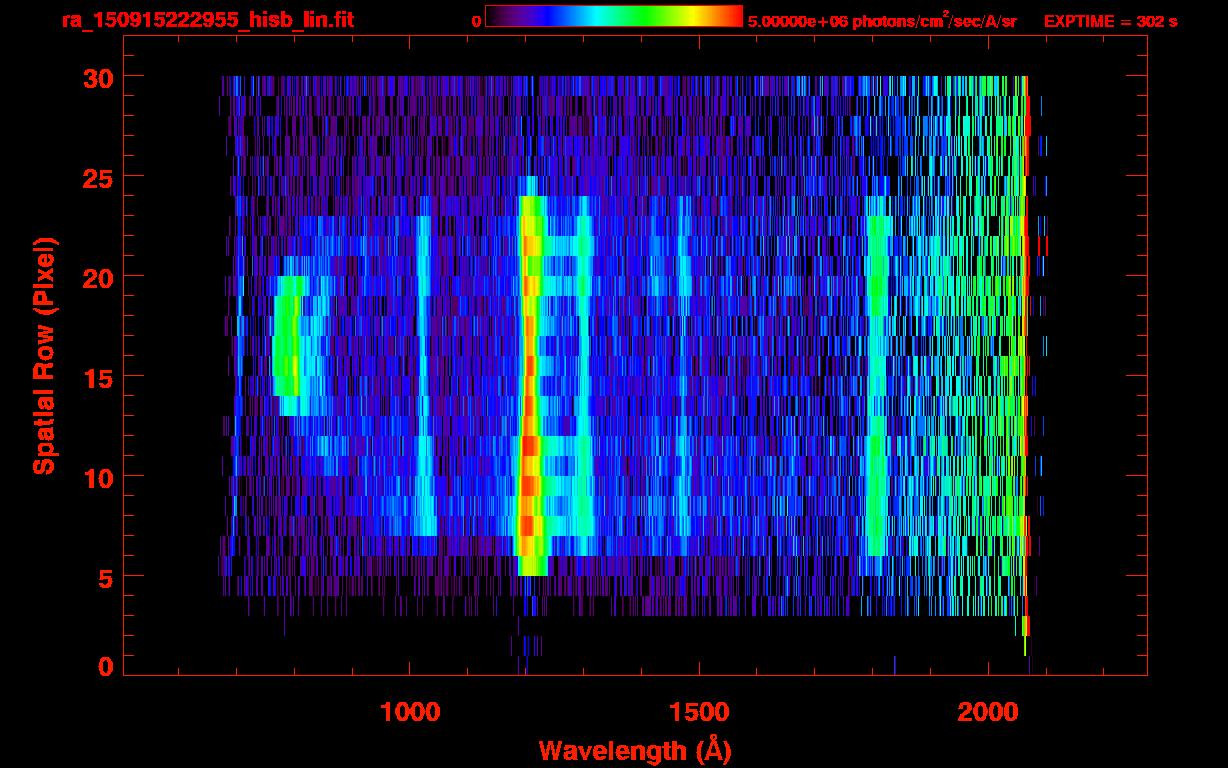Select the 5.00000e+06 photons maximum label
Viewport: 1228px width, 768px height.
(x=881, y=21)
